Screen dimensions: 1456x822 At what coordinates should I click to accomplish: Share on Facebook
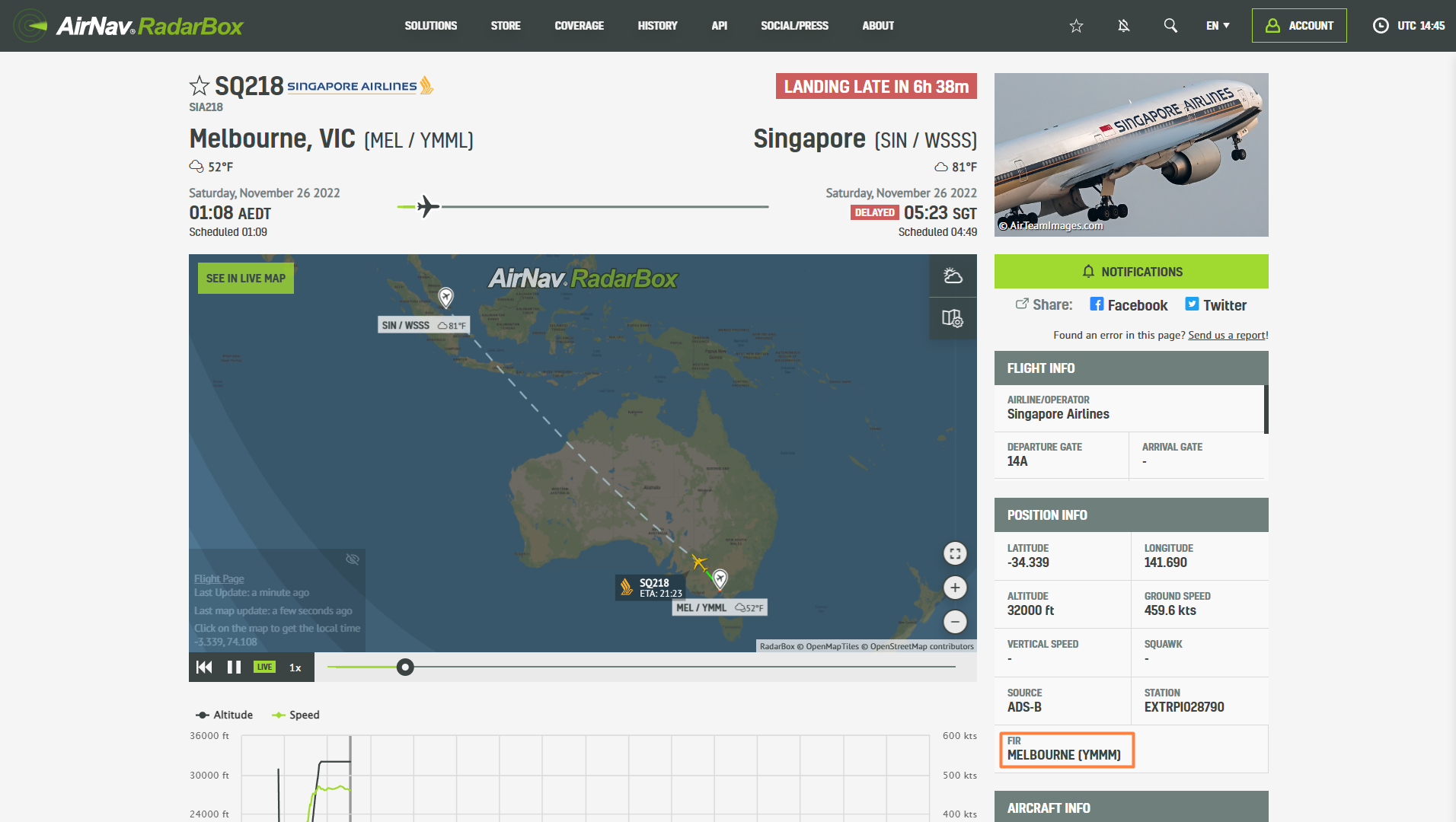[x=1129, y=305]
